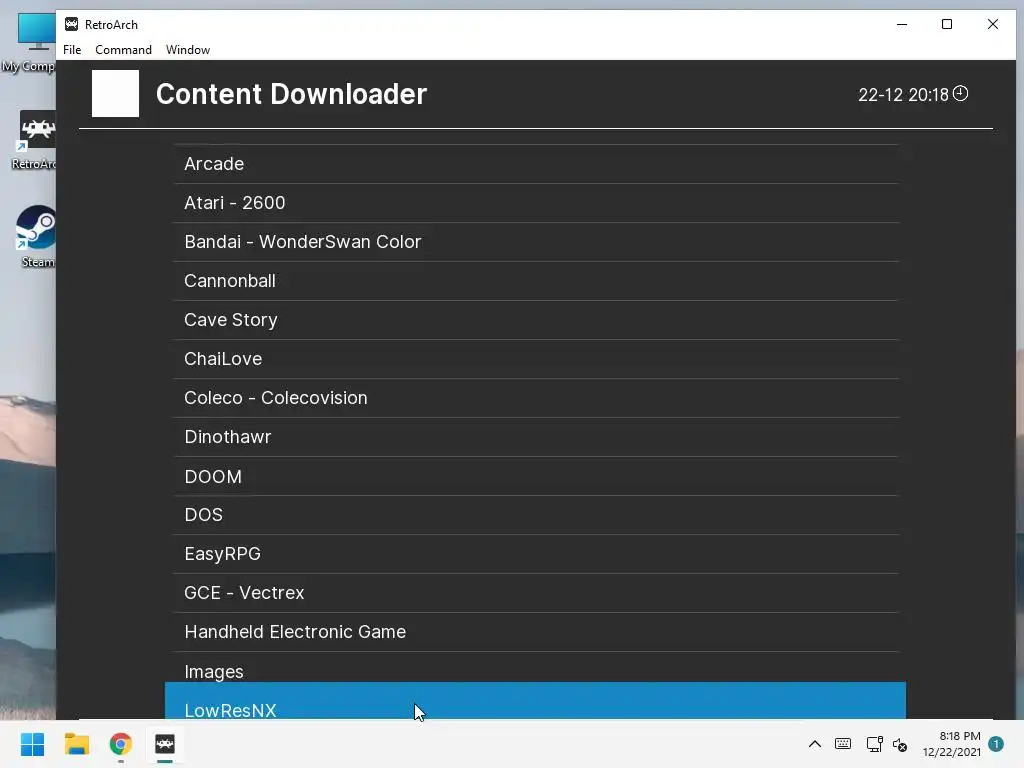This screenshot has width=1024, height=768.
Task: Select the My Computer desktop icon
Action: (33, 42)
